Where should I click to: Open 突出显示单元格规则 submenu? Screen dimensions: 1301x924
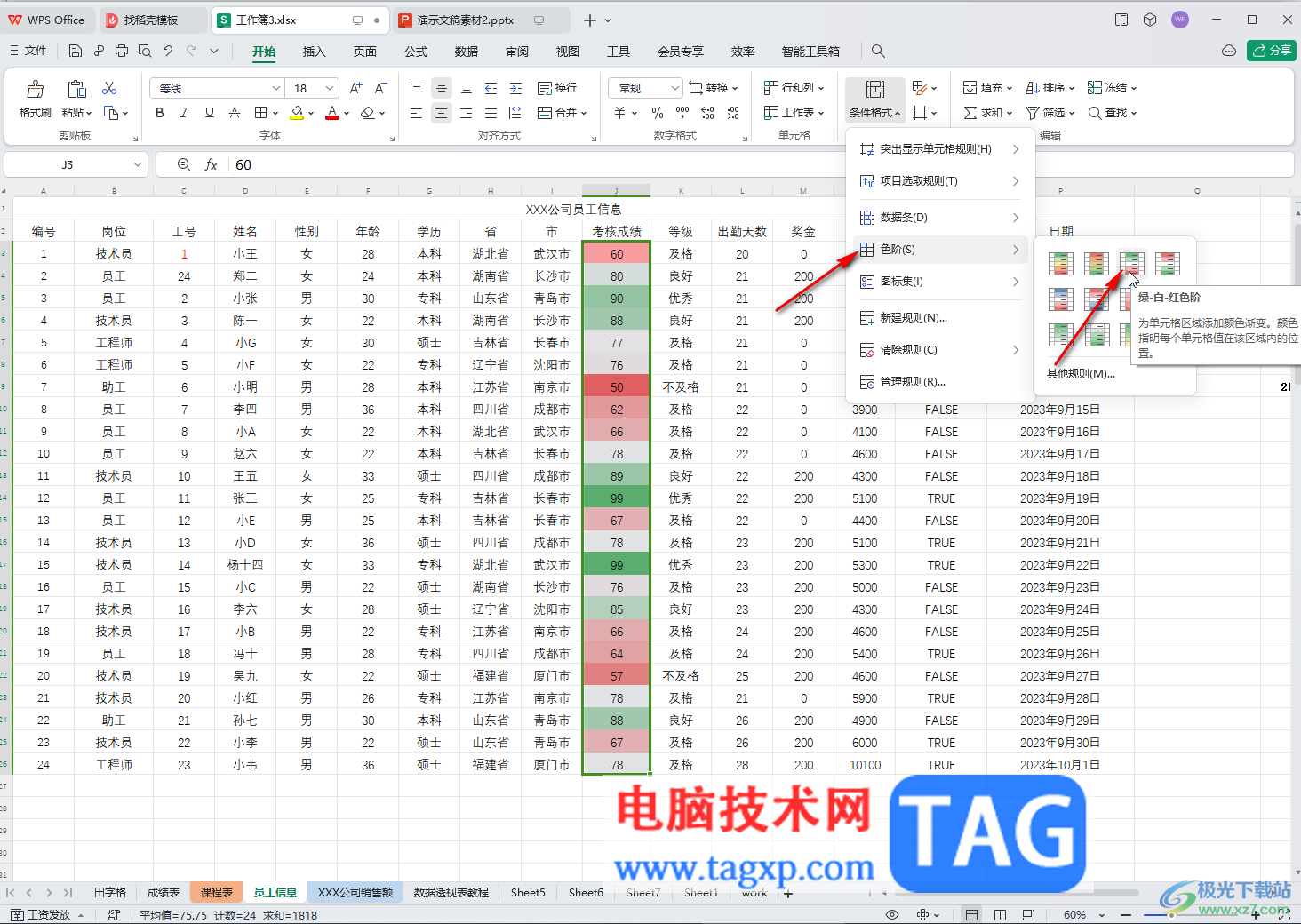(940, 149)
